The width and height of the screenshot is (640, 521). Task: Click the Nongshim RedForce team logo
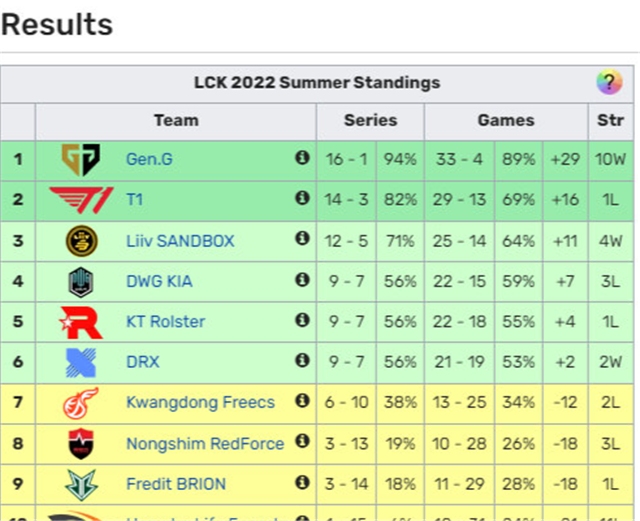pyautogui.click(x=80, y=443)
